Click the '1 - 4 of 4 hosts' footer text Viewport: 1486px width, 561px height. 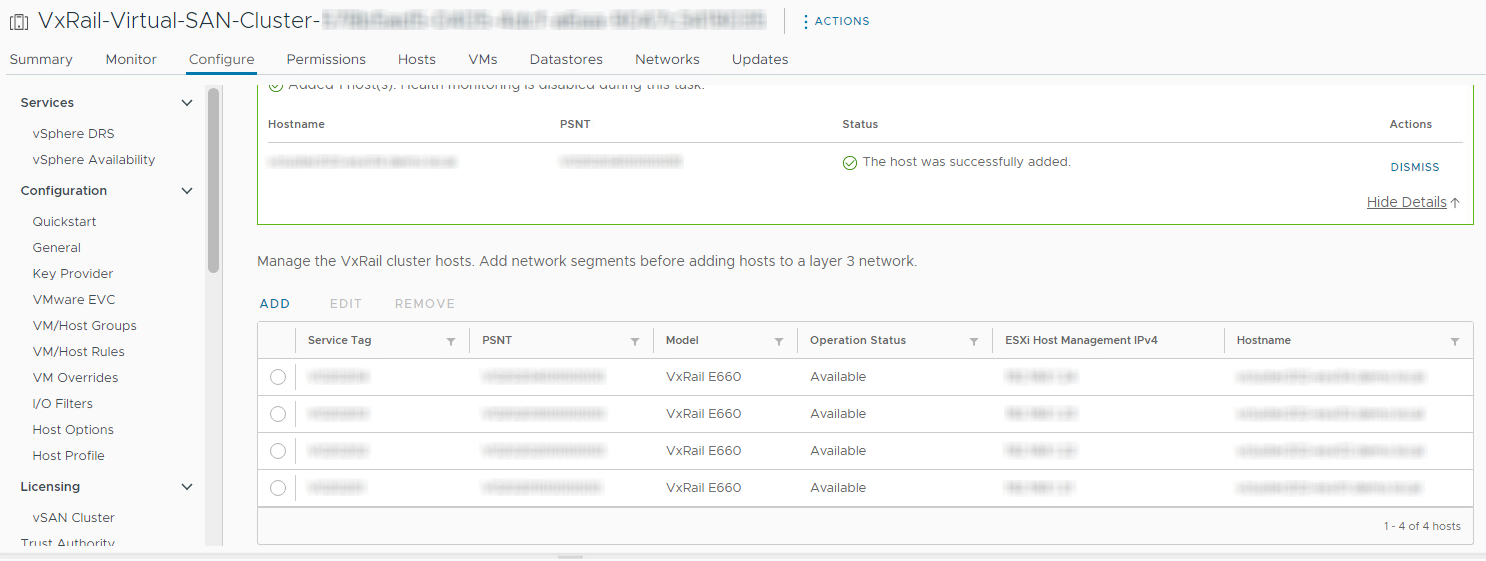[x=1422, y=526]
